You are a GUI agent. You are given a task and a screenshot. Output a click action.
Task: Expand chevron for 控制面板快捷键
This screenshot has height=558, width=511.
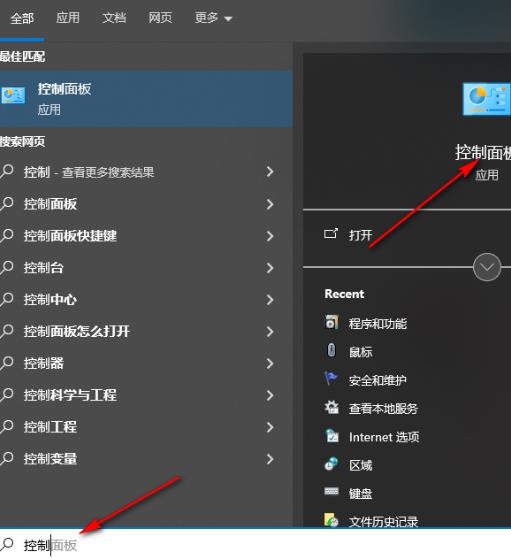[270, 236]
